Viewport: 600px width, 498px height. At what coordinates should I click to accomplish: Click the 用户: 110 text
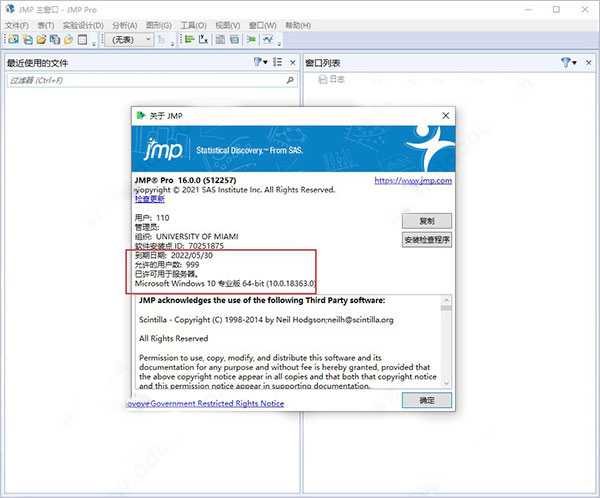point(152,218)
